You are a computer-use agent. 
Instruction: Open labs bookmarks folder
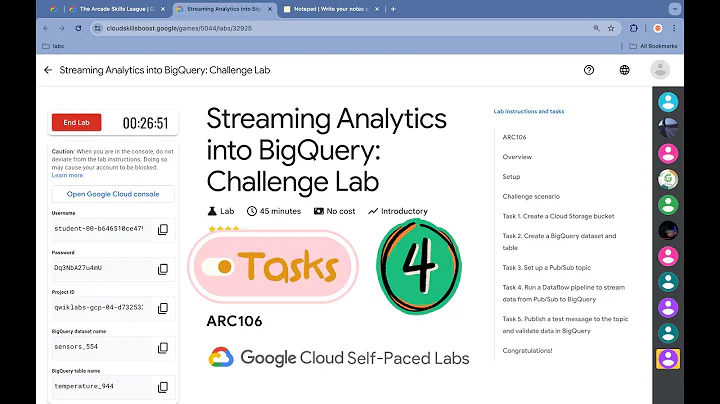[53, 46]
